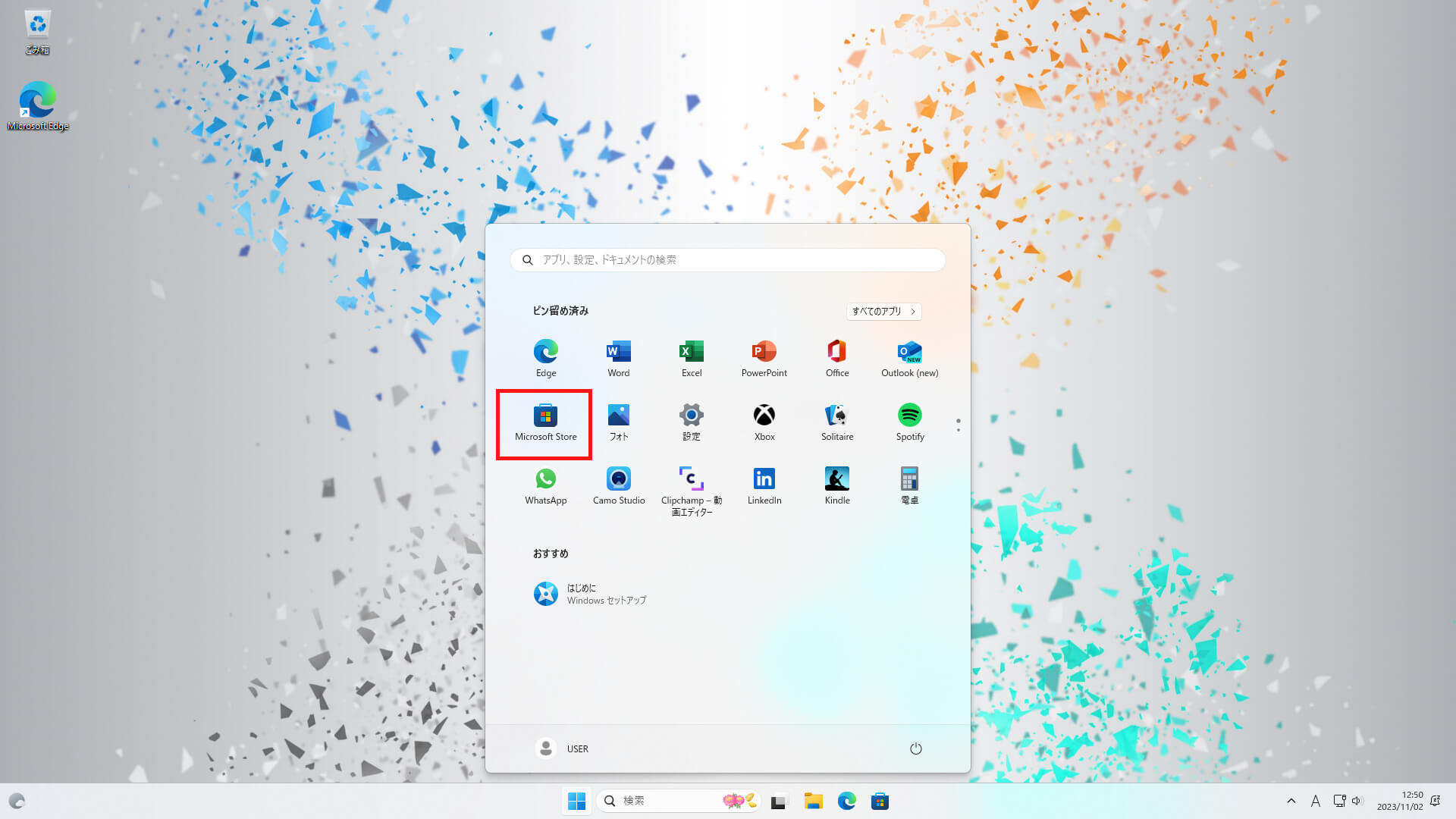
Task: Open the Office app
Action: click(x=836, y=358)
